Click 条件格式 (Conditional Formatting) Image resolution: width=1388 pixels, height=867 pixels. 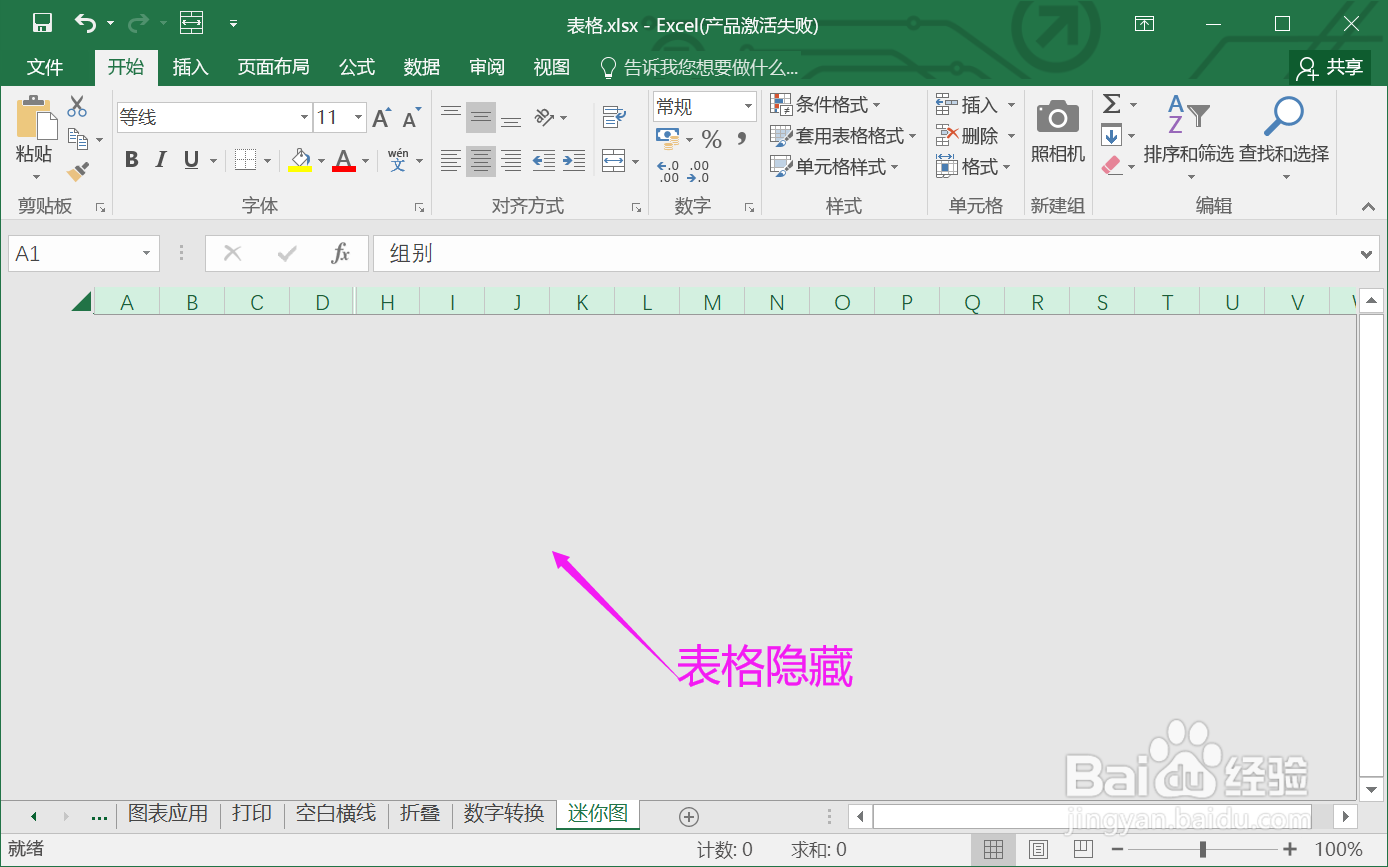pos(826,104)
